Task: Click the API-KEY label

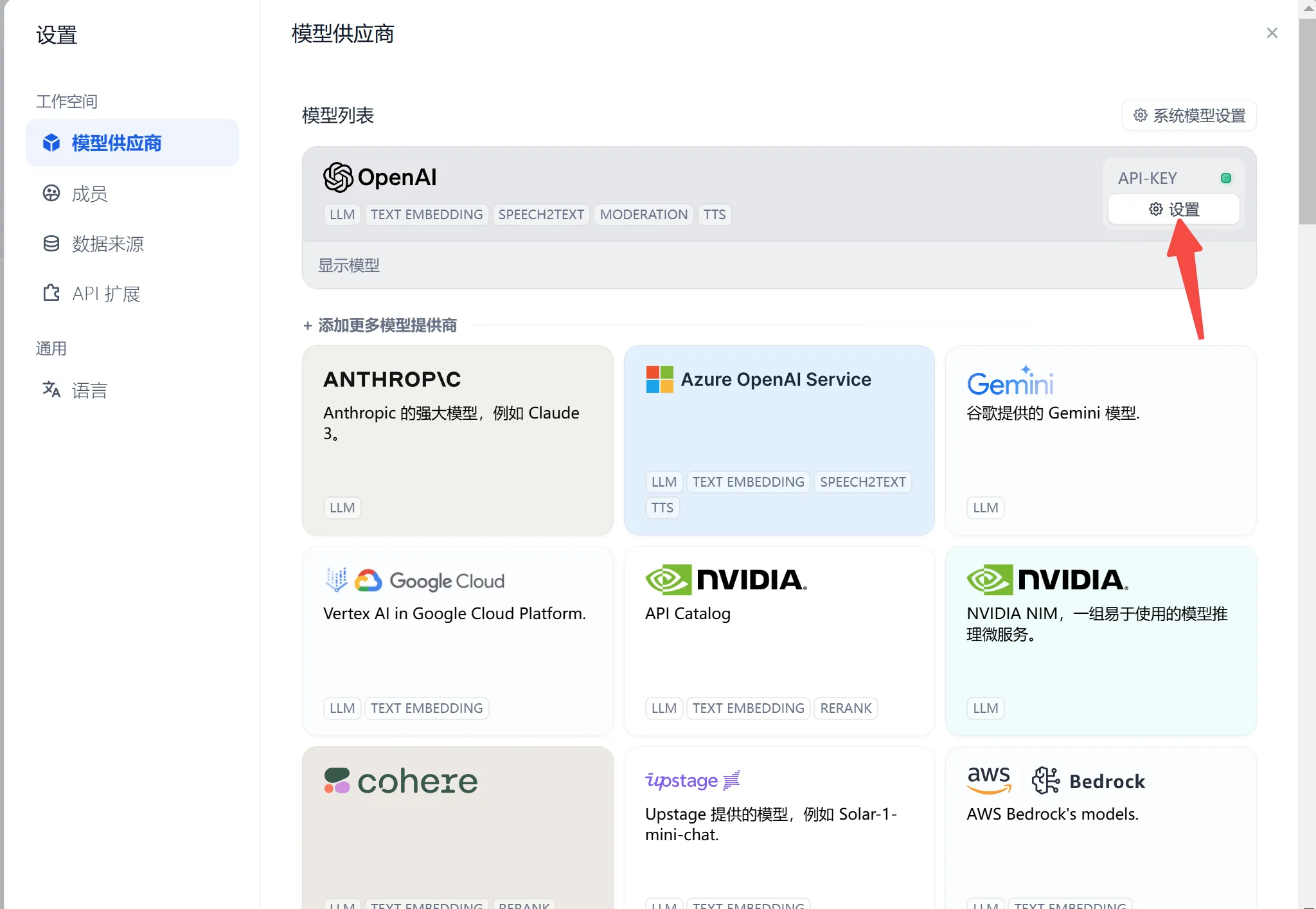Action: coord(1148,178)
